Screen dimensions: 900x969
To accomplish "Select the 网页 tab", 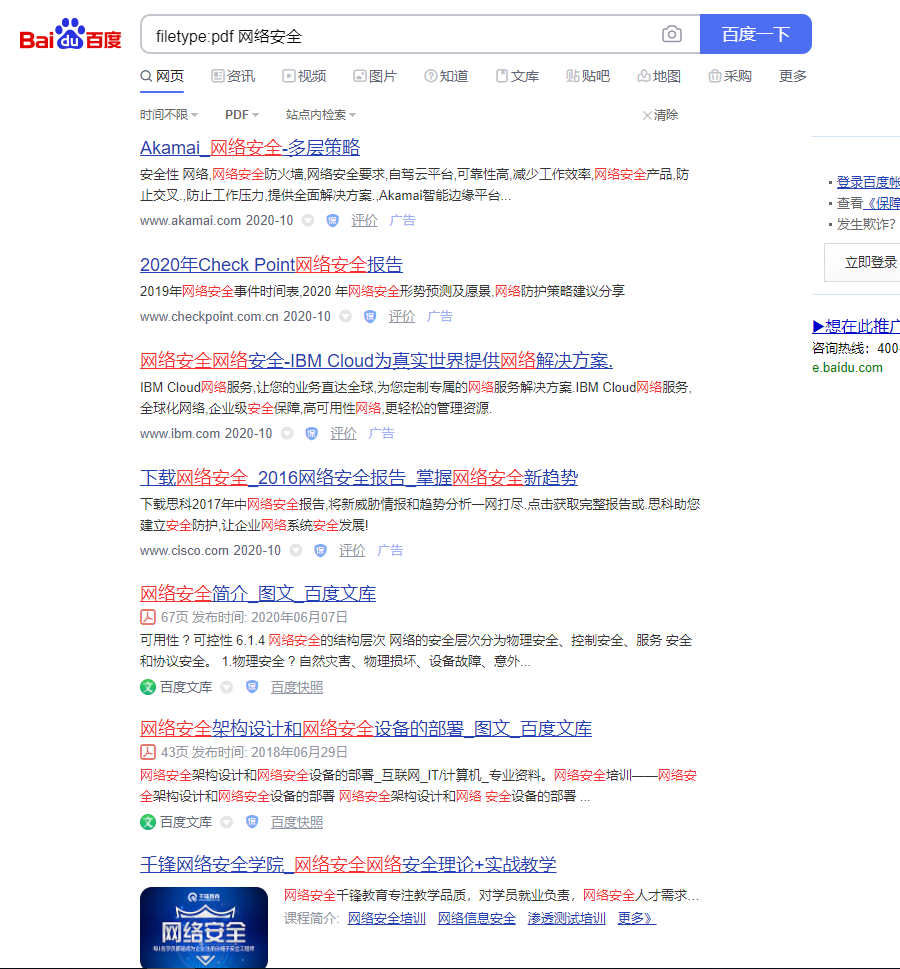I will (x=162, y=76).
